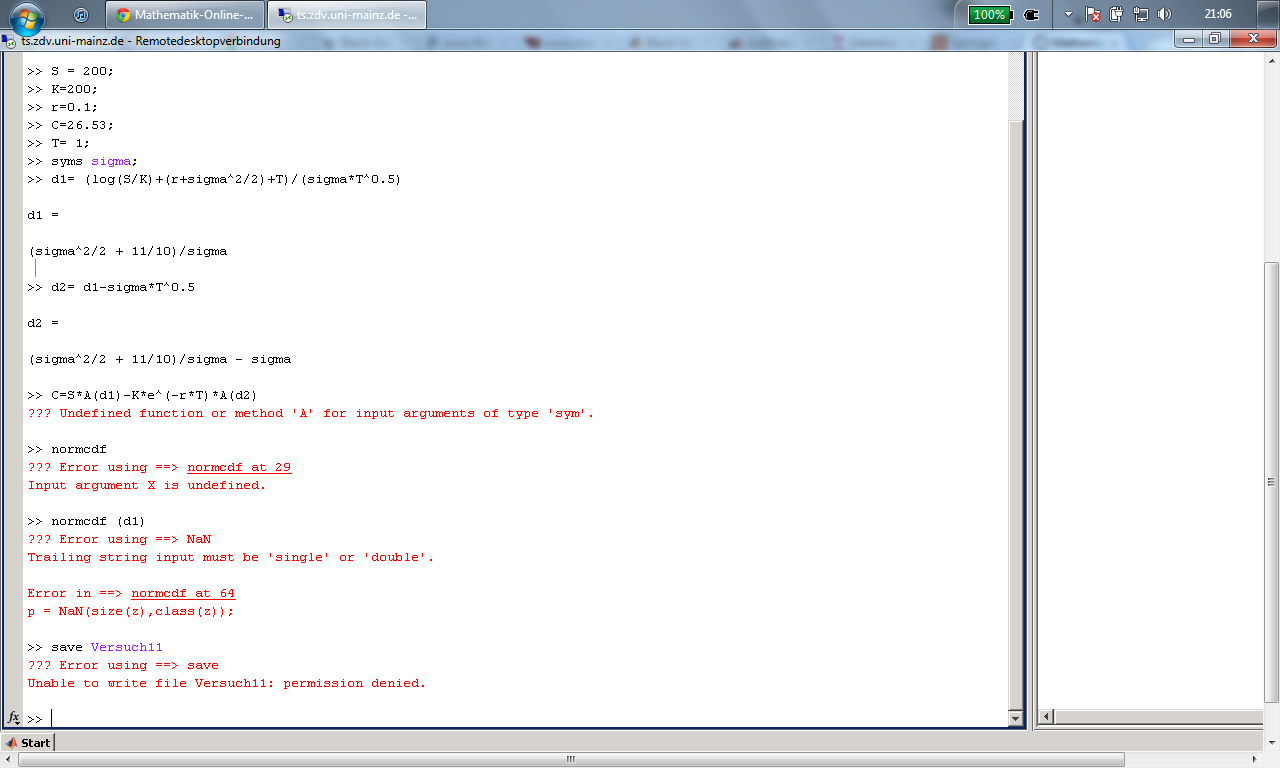Click the command window scroll-up arrow
Image resolution: width=1280 pixels, height=768 pixels.
1016,58
